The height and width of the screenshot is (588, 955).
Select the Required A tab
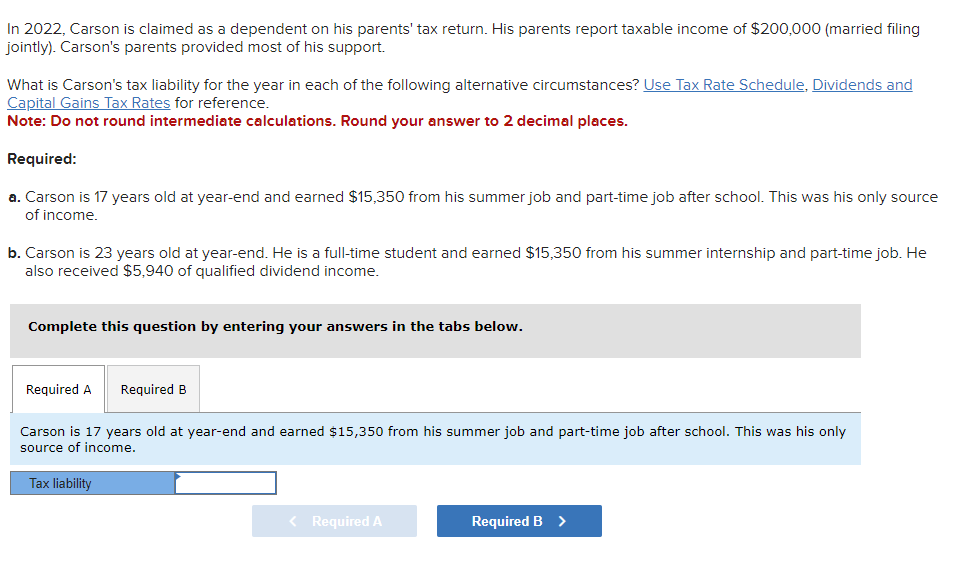pos(57,389)
